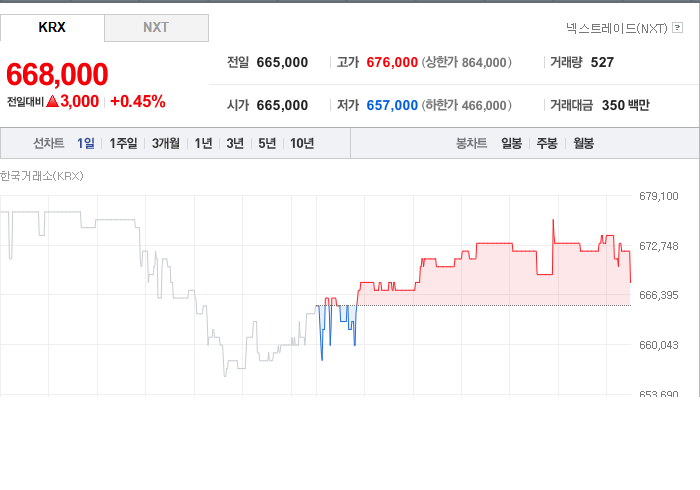The image size is (700, 490).
Task: Show the 주봉 weekly candle chart
Action: 547,143
